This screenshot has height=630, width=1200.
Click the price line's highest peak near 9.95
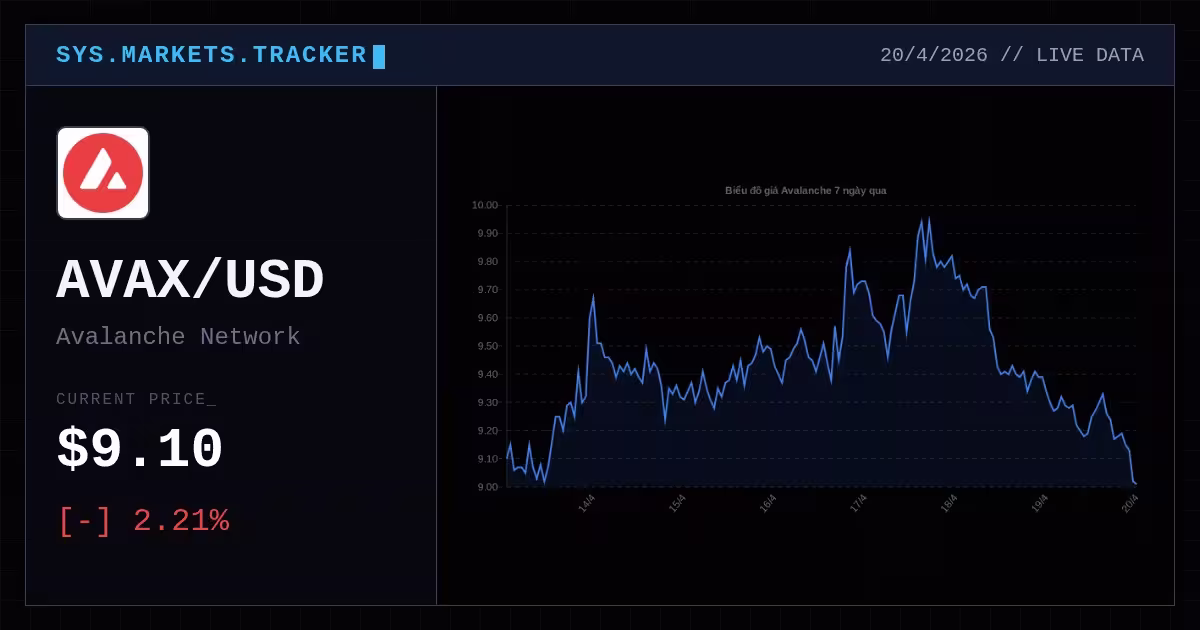pos(929,218)
